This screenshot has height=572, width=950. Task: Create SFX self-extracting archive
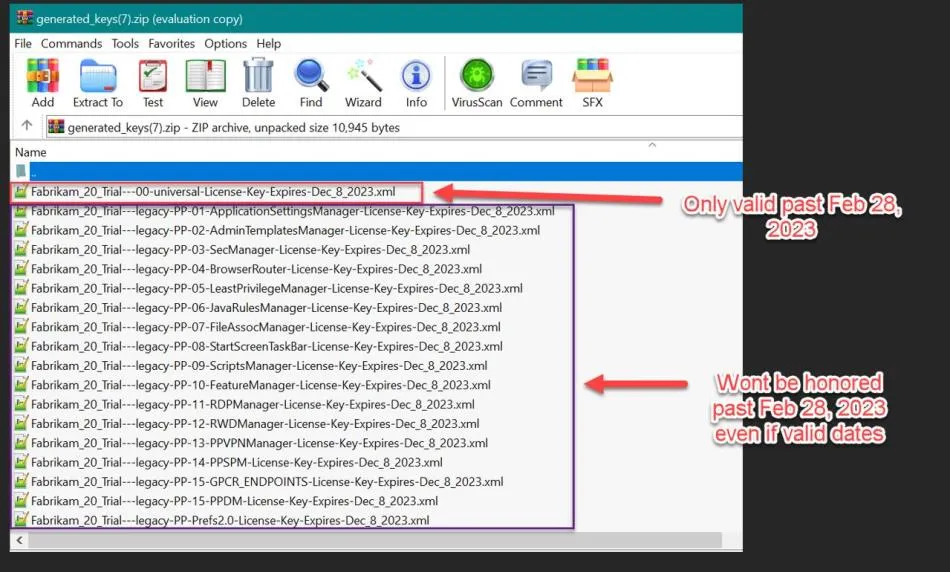592,82
